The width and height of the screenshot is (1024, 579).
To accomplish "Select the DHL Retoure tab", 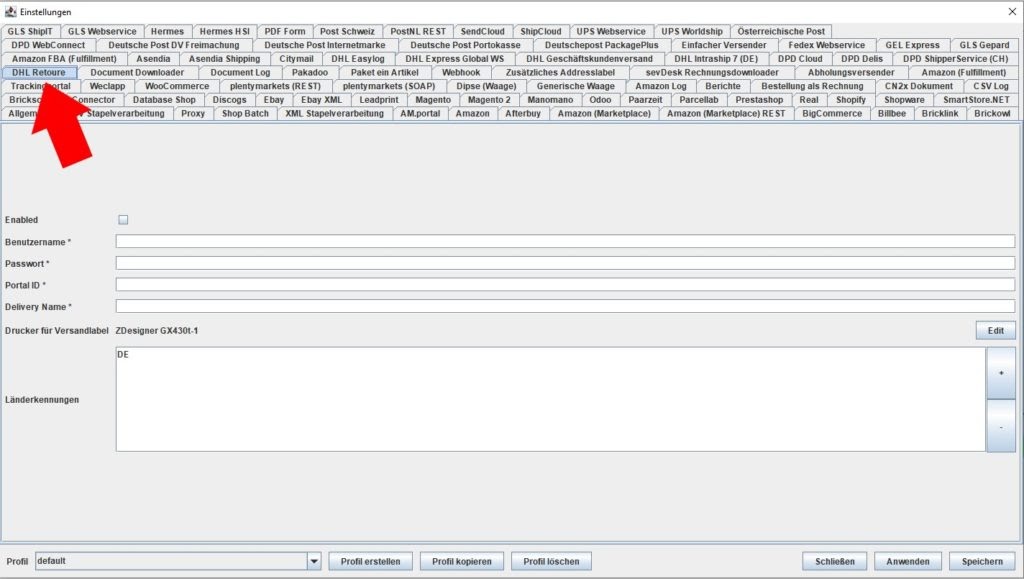I will (x=39, y=72).
